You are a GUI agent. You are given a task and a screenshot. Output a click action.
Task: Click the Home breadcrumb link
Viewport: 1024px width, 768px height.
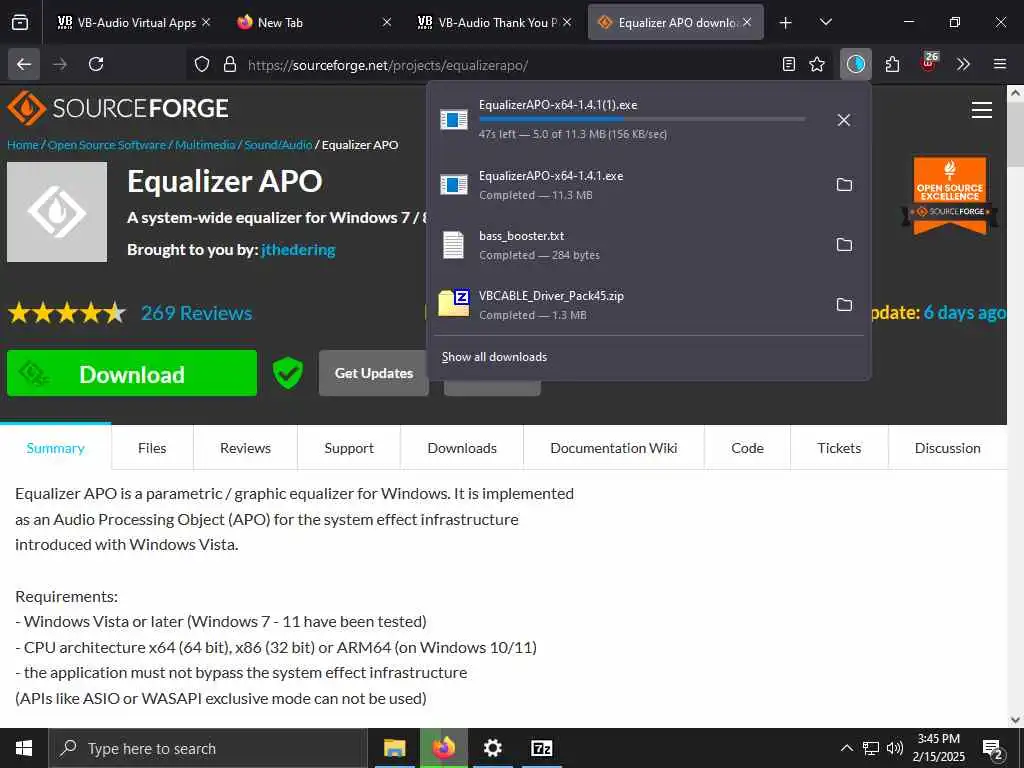click(23, 145)
